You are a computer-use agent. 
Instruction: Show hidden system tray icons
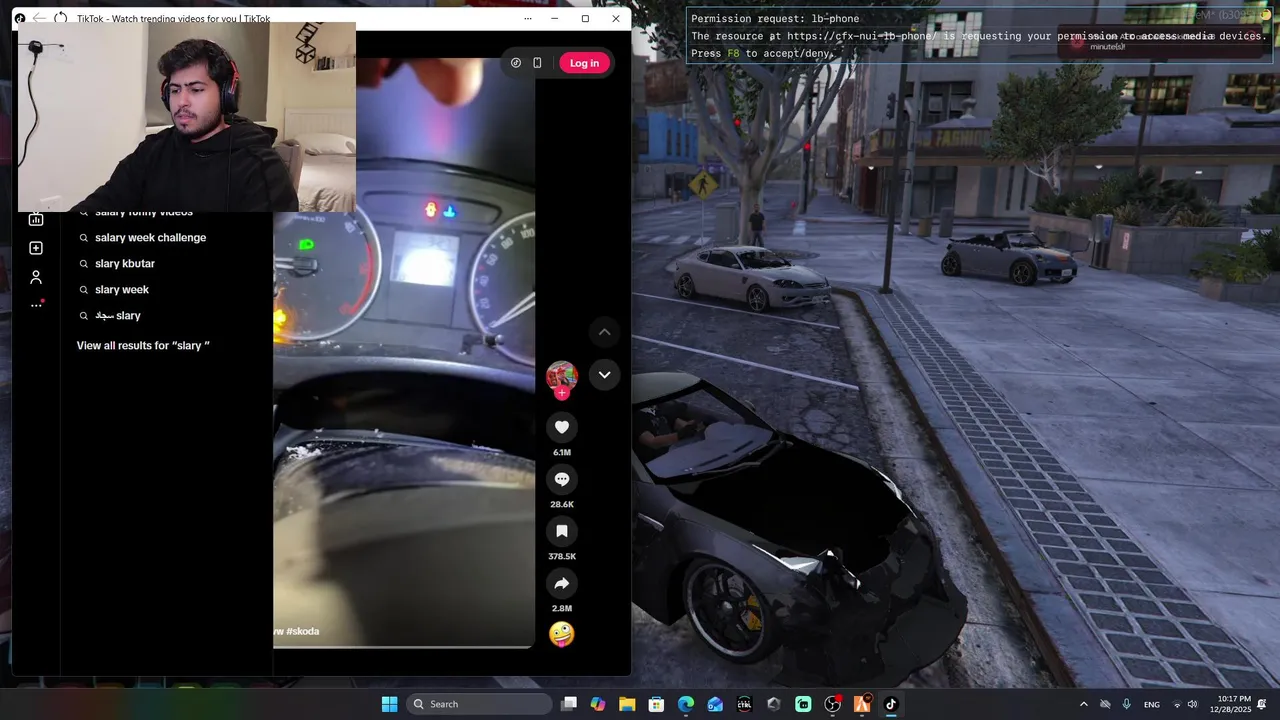1083,704
